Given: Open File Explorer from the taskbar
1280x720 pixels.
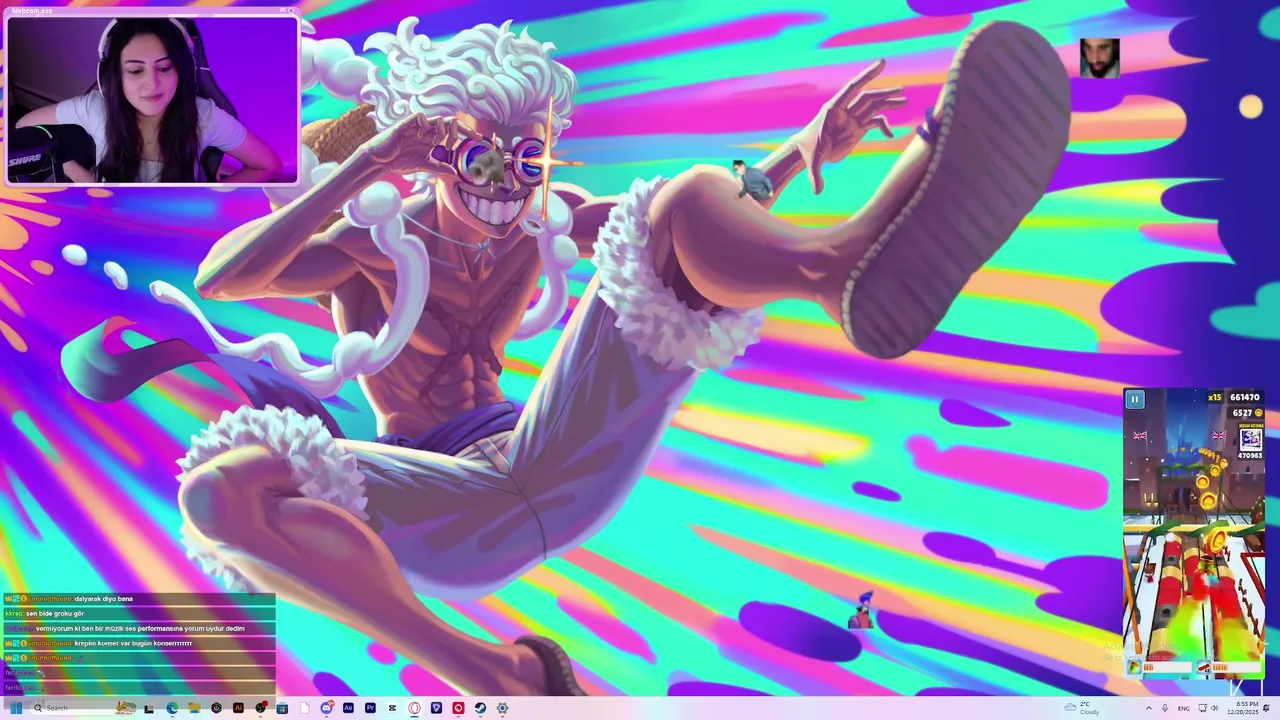Looking at the screenshot, I should (x=194, y=708).
